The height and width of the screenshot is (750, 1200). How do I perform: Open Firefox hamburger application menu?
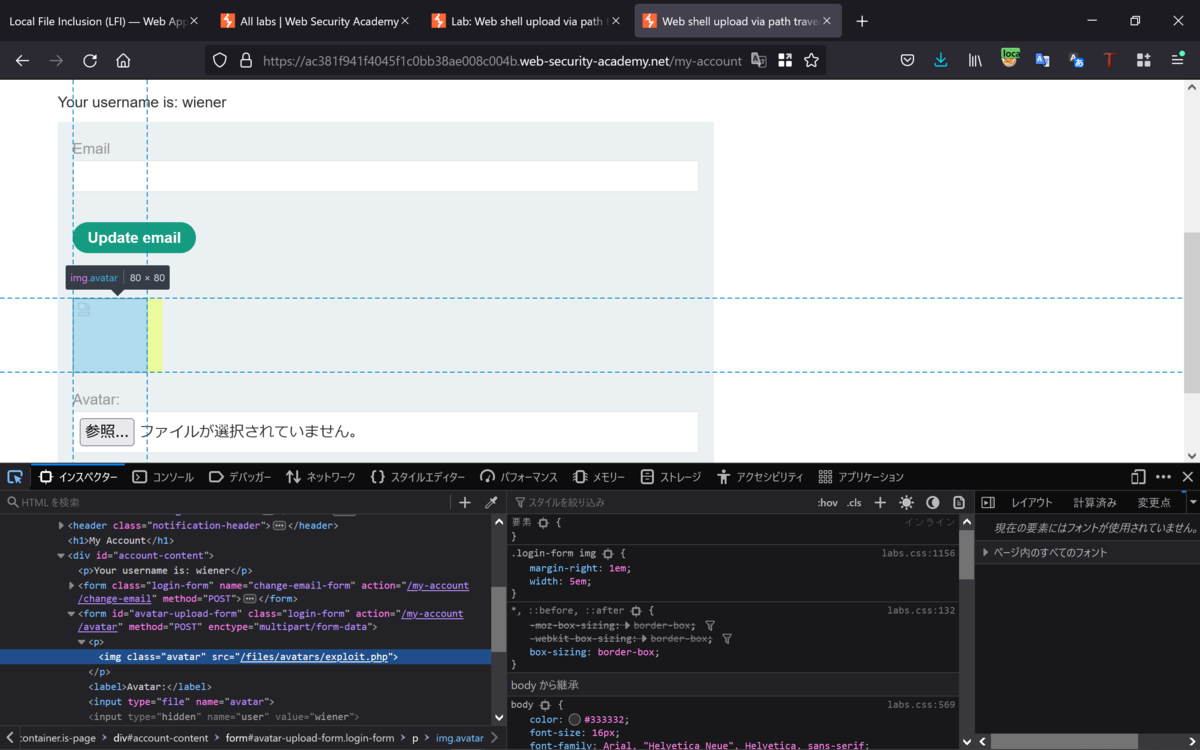point(1177,60)
